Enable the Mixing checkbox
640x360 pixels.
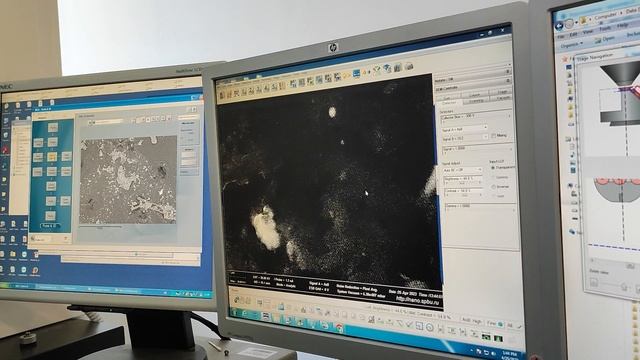493,136
